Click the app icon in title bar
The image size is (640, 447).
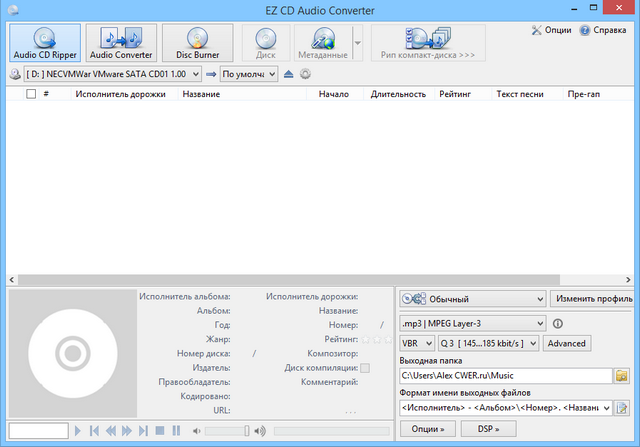click(x=13, y=10)
